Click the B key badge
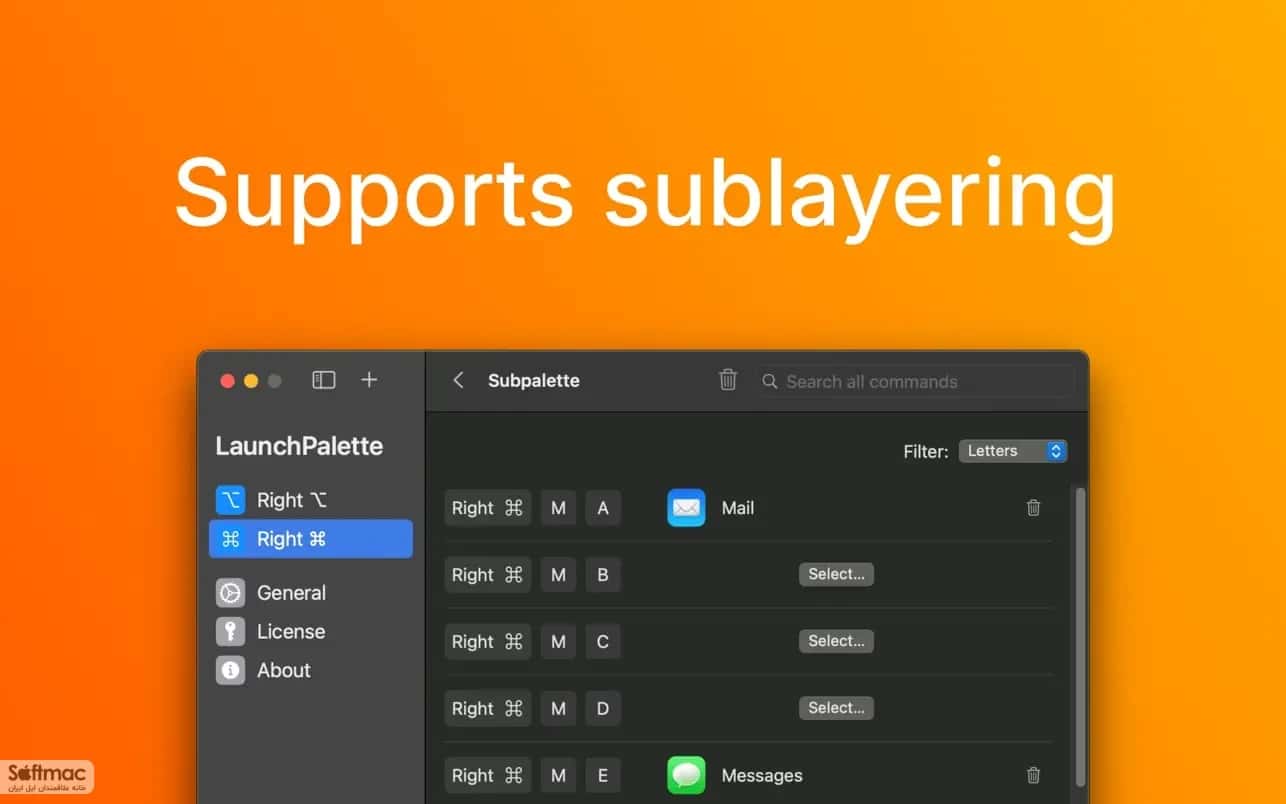The width and height of the screenshot is (1286, 804). tap(603, 575)
